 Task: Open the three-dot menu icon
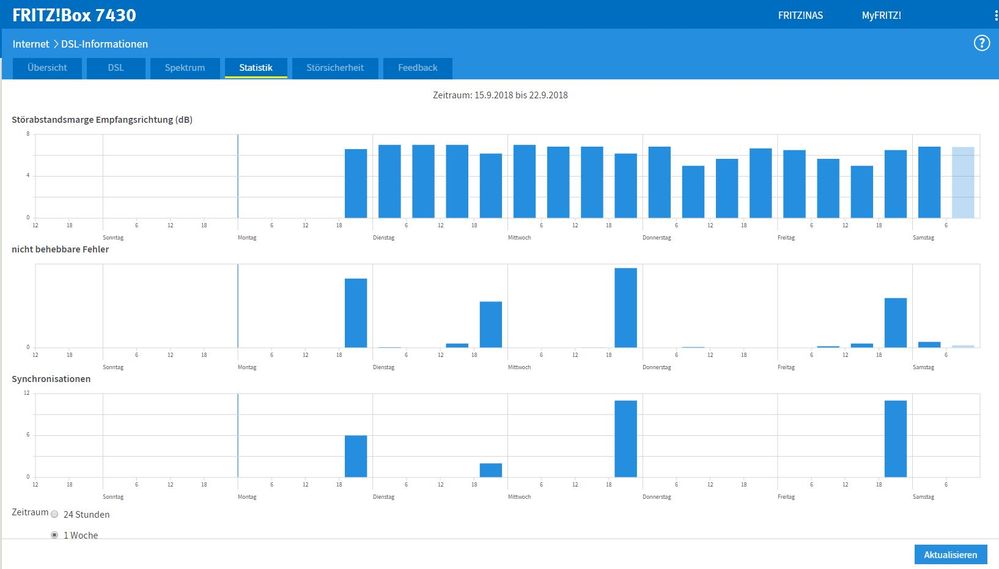coord(996,15)
